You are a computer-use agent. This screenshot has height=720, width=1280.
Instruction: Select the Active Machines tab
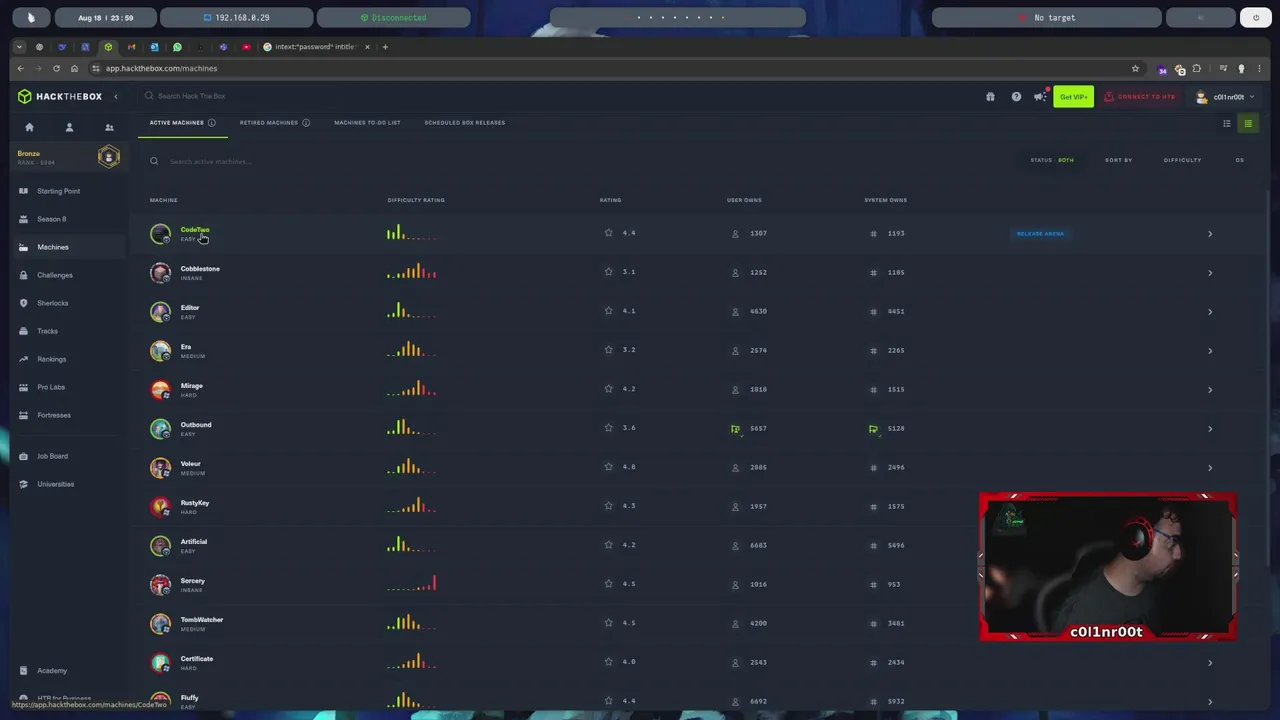point(176,122)
